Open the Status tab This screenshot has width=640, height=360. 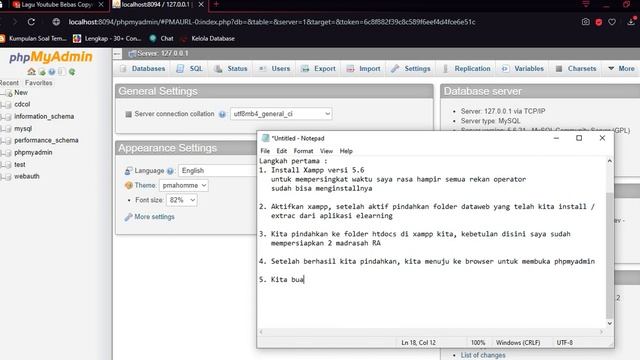coord(231,69)
